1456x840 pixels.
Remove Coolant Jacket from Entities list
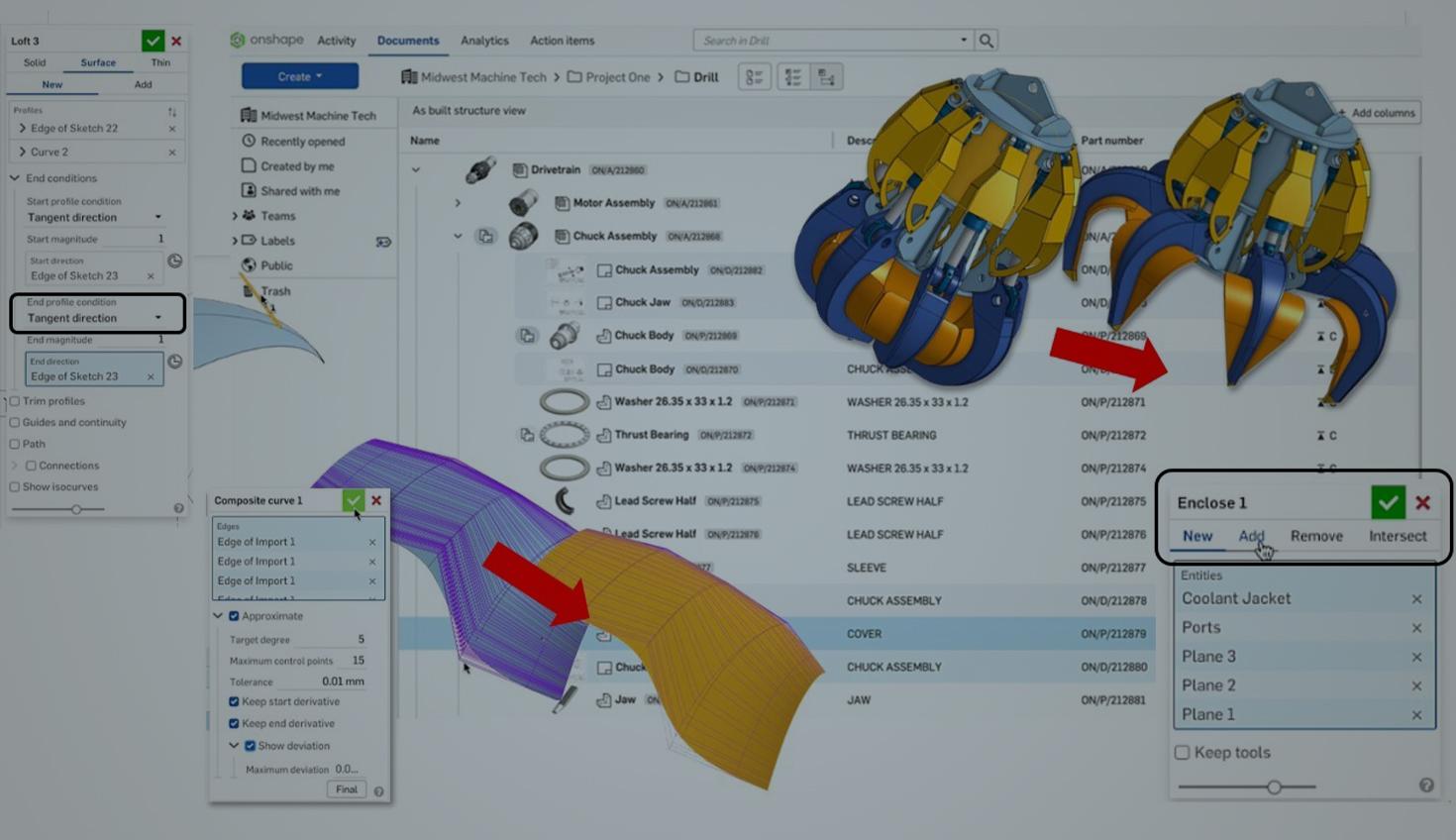pos(1416,599)
